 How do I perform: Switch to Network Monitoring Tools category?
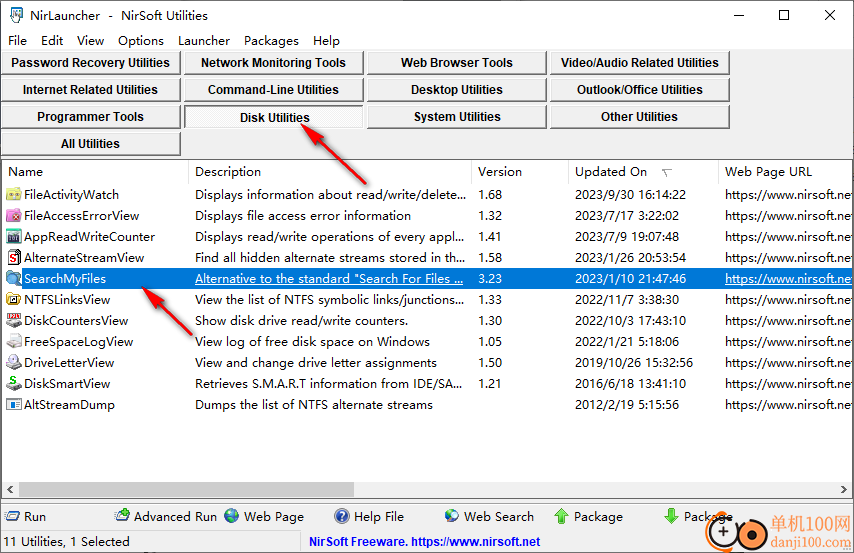273,63
